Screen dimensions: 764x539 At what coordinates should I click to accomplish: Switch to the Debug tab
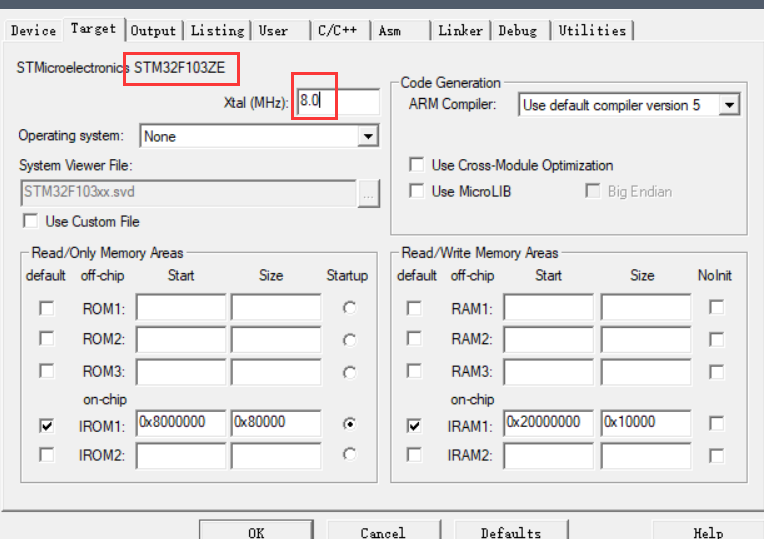tap(520, 30)
